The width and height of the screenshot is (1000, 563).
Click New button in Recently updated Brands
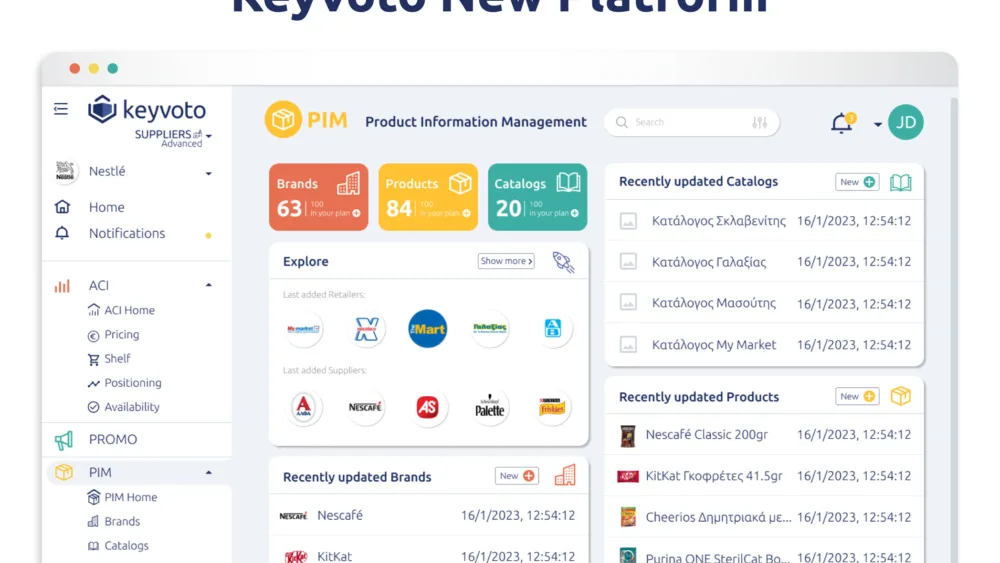click(x=517, y=476)
